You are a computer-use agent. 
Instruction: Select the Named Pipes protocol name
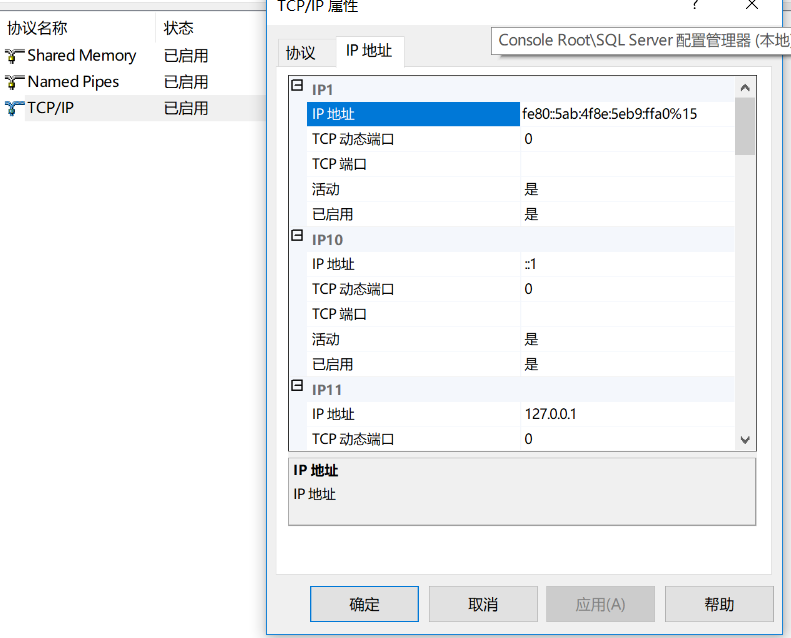pyautogui.click(x=73, y=82)
